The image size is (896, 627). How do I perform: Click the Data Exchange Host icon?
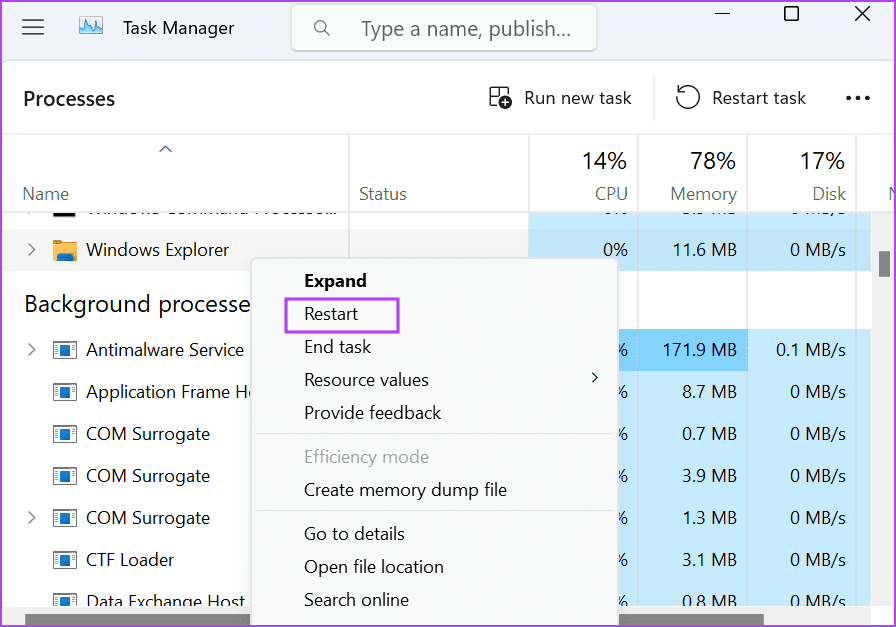[x=63, y=601]
